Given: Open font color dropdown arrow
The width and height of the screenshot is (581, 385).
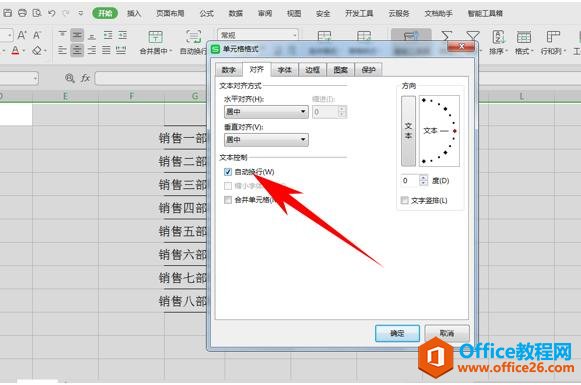Looking at the screenshot, I should [x=24, y=50].
